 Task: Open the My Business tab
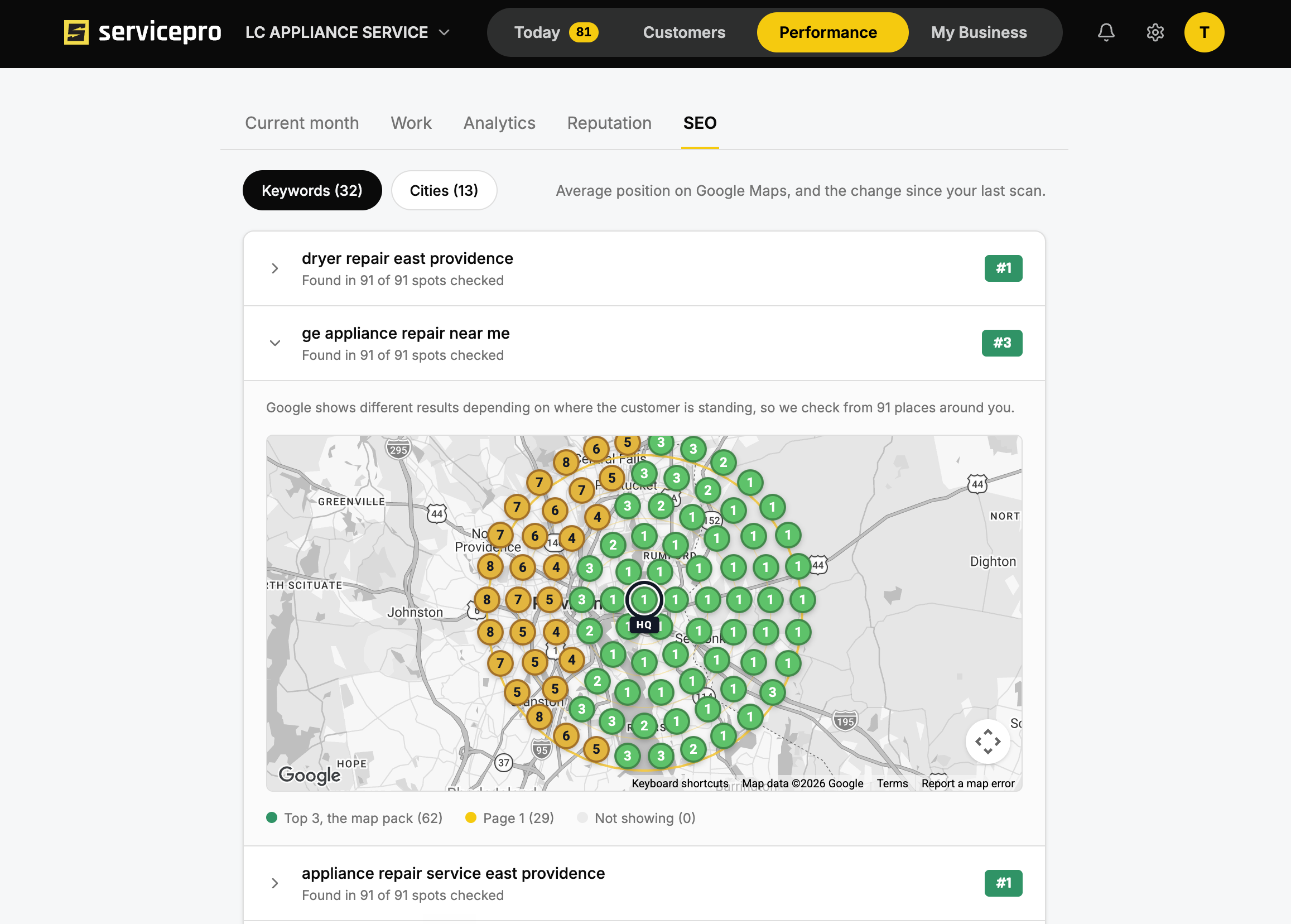pyautogui.click(x=979, y=32)
